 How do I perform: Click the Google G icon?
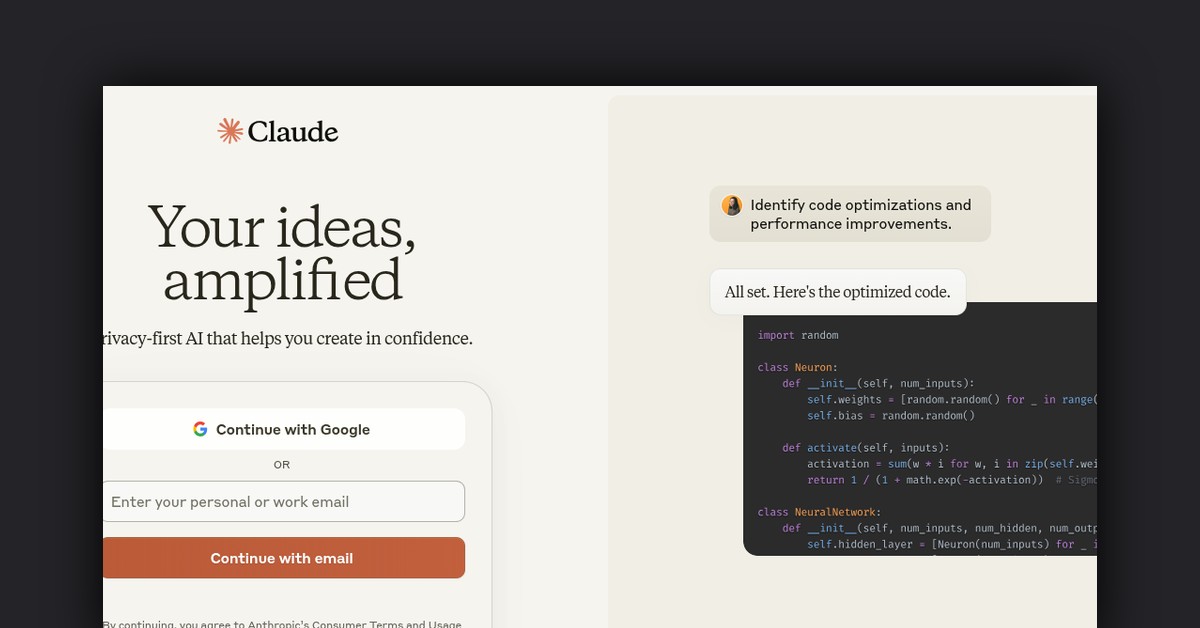coord(200,429)
